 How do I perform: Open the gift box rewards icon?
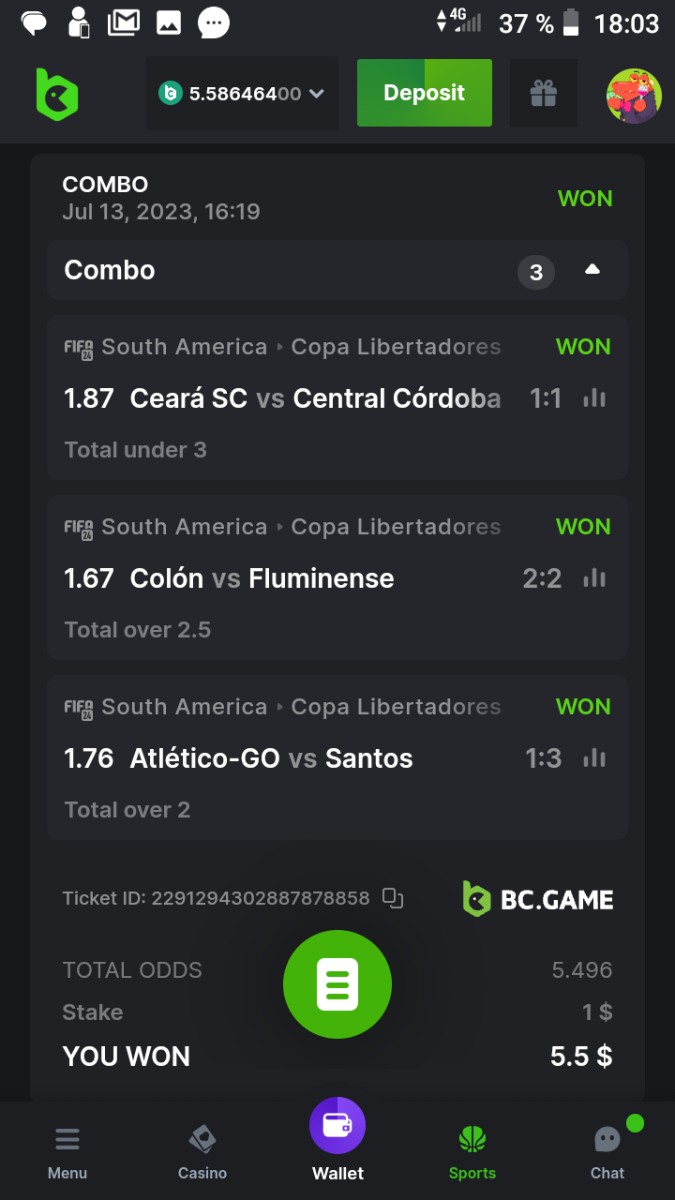(x=543, y=94)
